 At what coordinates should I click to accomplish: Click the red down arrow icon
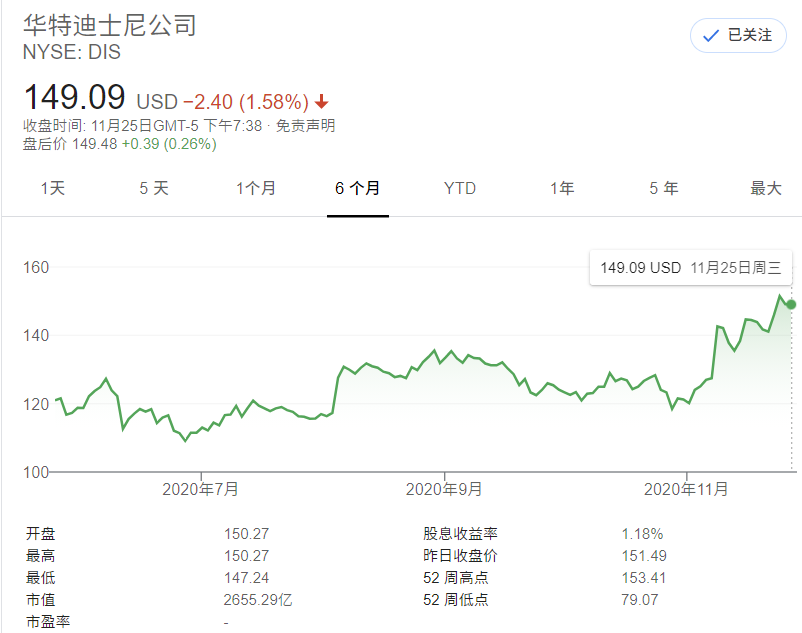point(322,101)
